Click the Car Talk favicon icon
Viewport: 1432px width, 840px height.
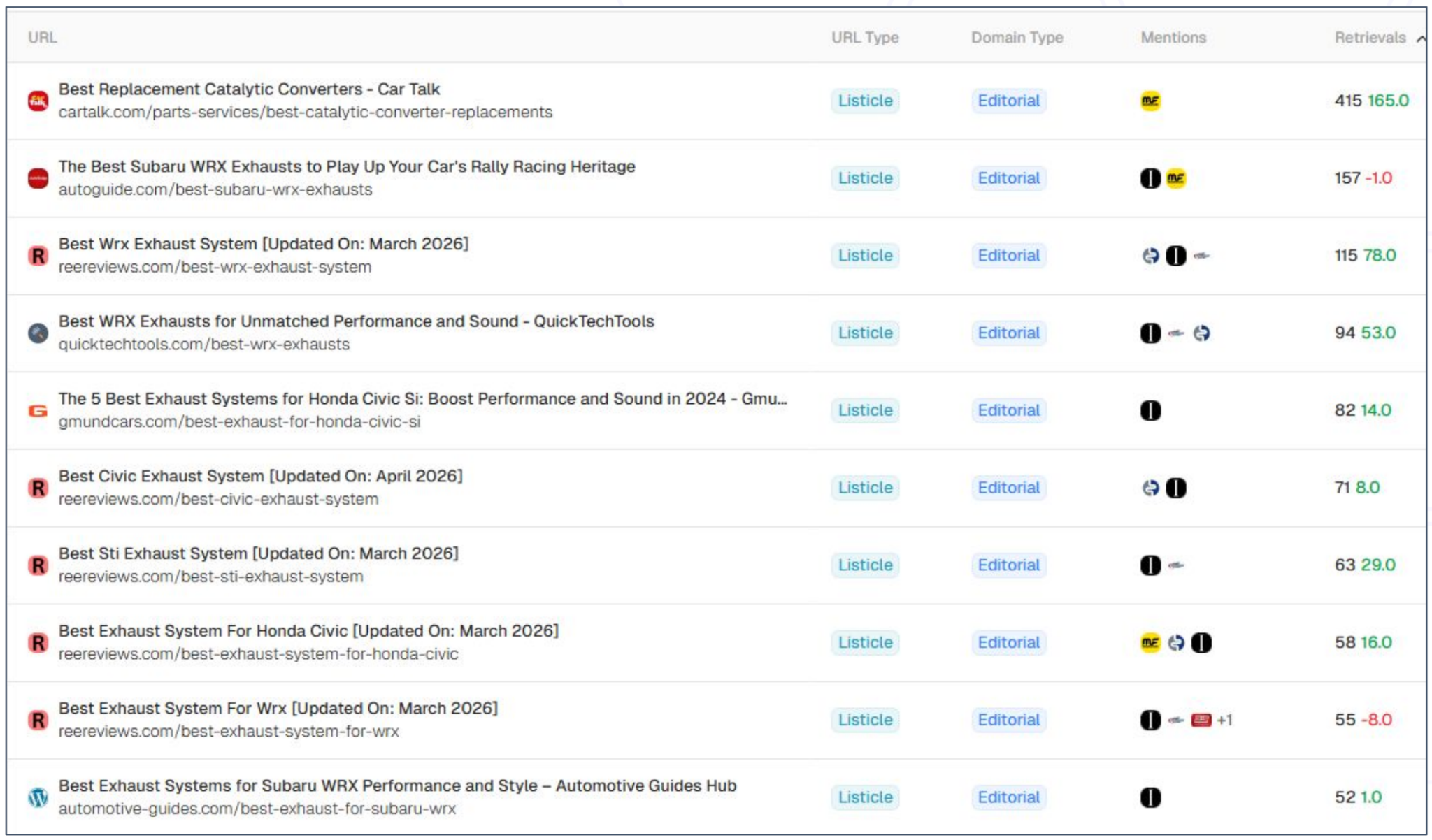[x=38, y=101]
